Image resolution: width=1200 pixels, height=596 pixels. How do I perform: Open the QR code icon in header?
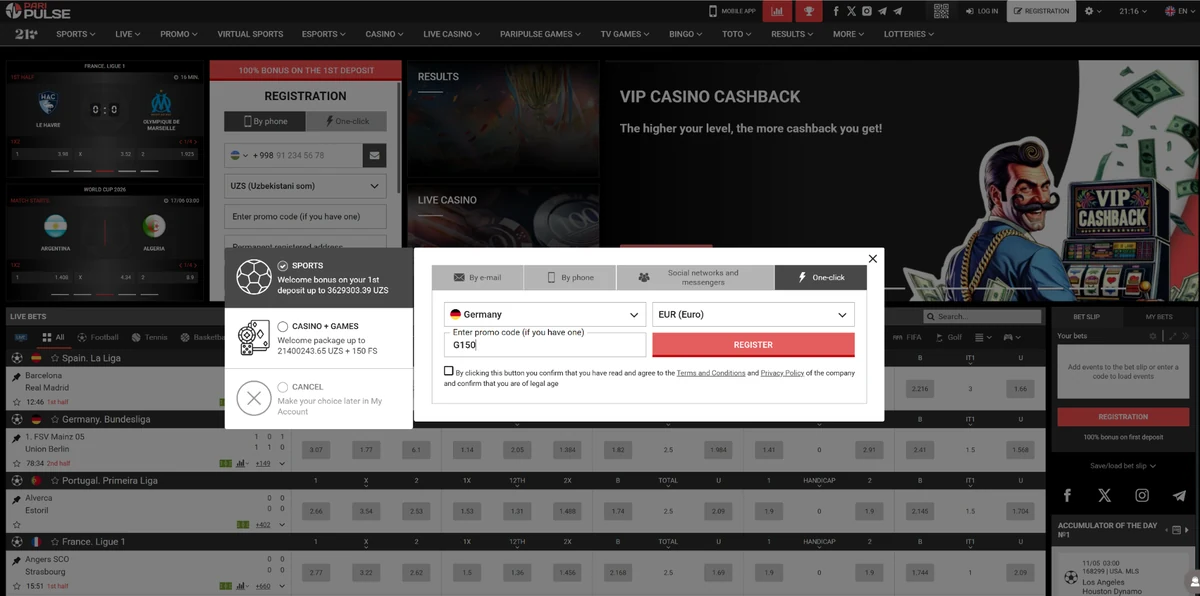tap(941, 11)
